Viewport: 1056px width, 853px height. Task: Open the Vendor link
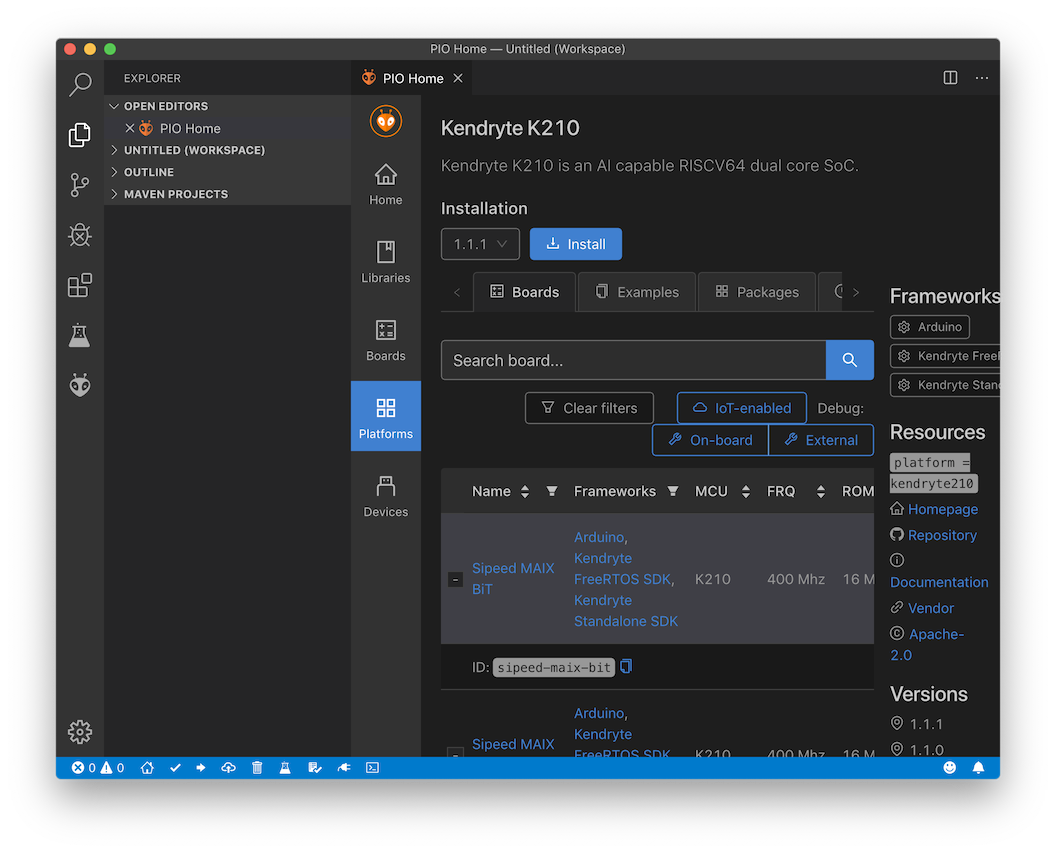click(931, 609)
